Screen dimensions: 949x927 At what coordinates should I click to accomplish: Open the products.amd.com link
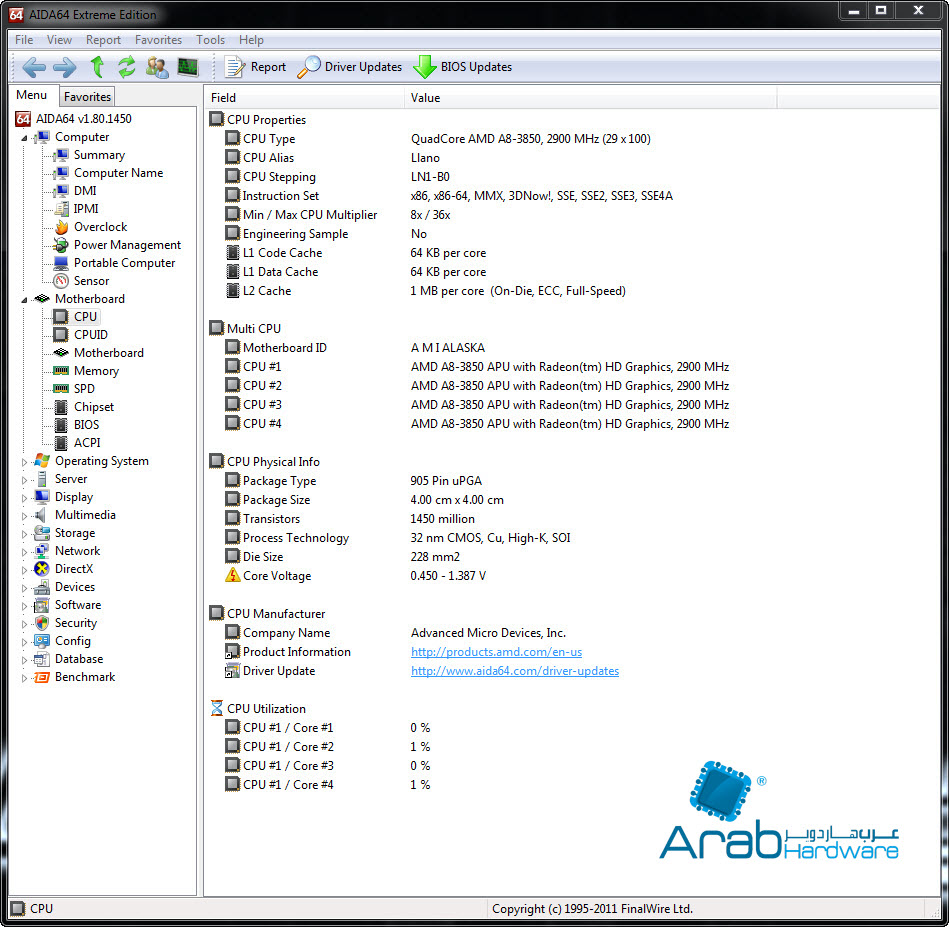pos(496,652)
